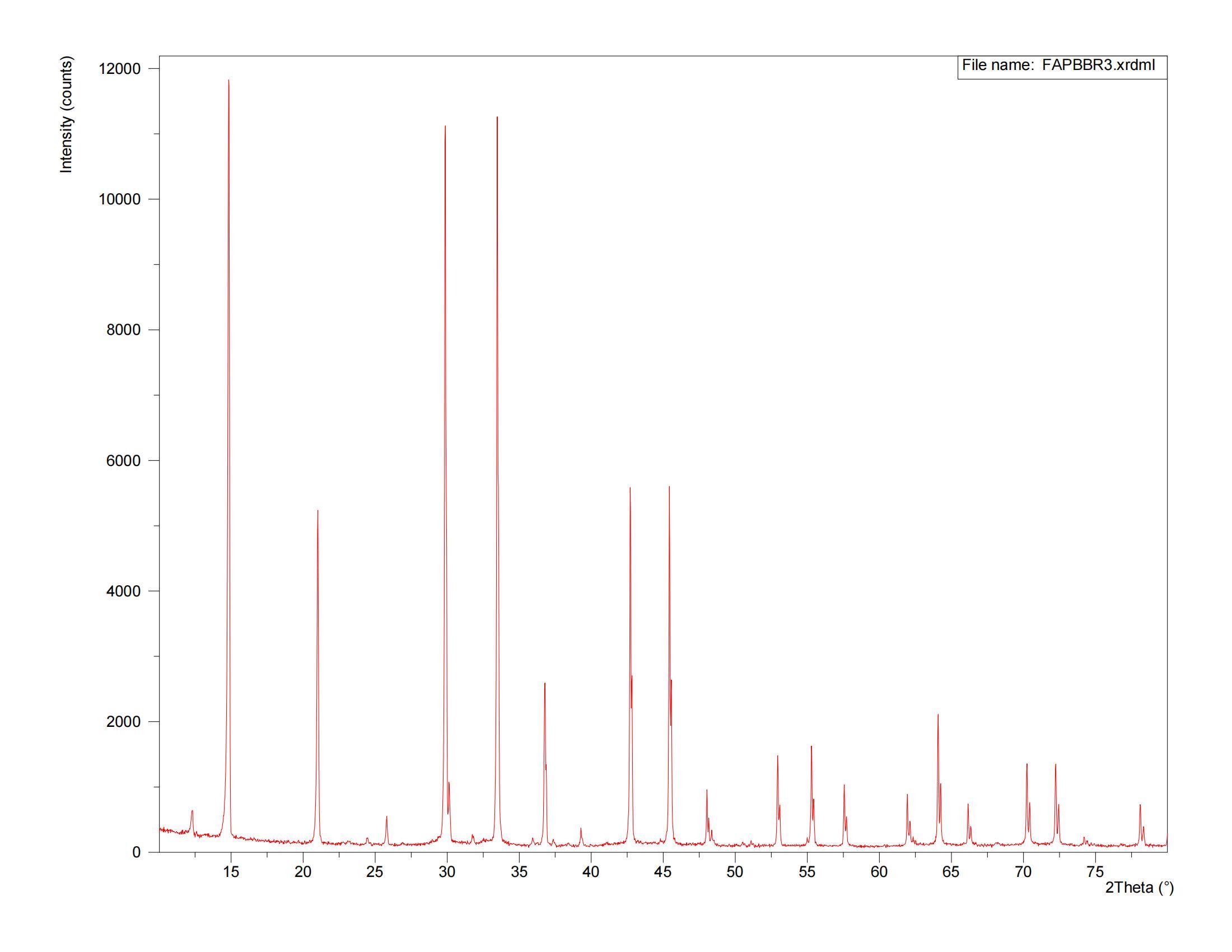This screenshot has width=1232, height=952.
Task: Click the 6000 label on y-axis
Action: point(123,461)
